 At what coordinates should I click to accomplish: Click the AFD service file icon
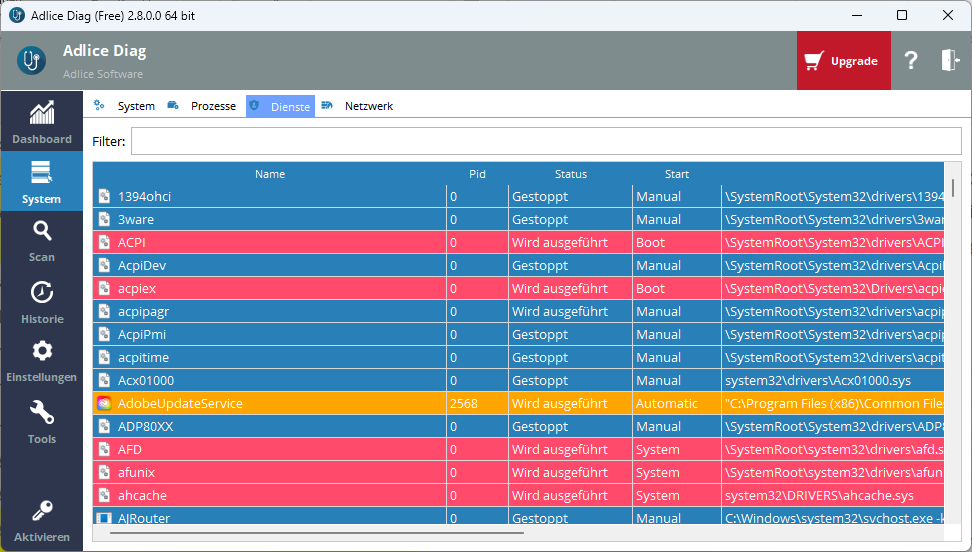(x=104, y=450)
